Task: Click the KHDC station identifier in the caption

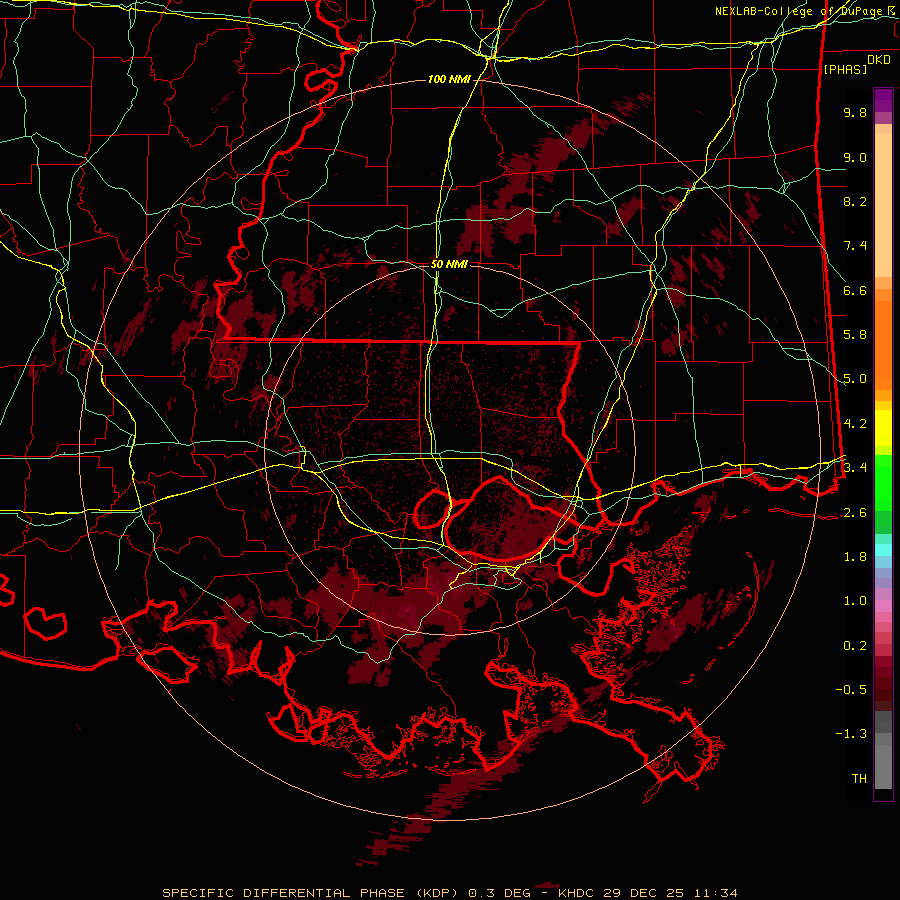Action: (577, 893)
